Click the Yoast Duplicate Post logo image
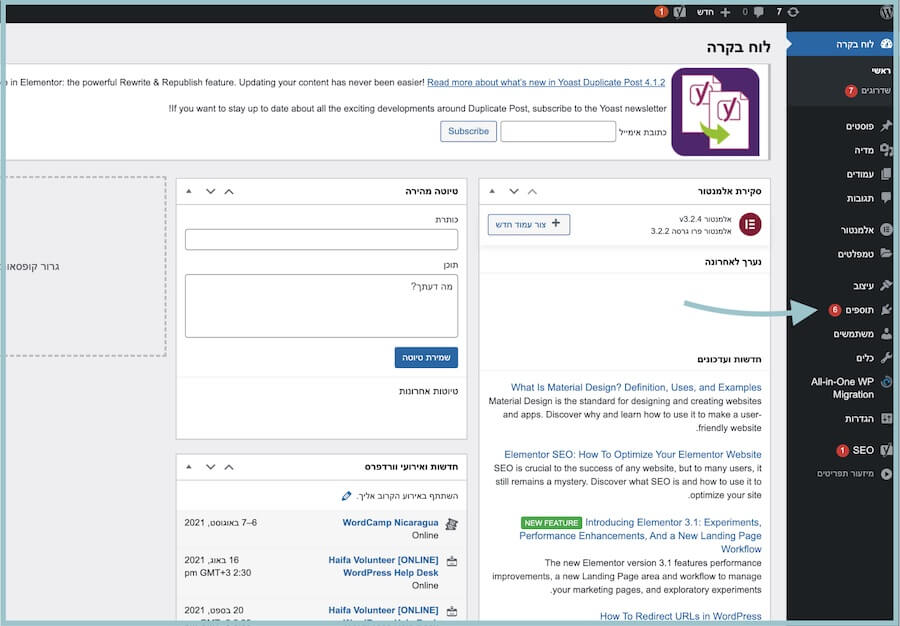 point(715,112)
